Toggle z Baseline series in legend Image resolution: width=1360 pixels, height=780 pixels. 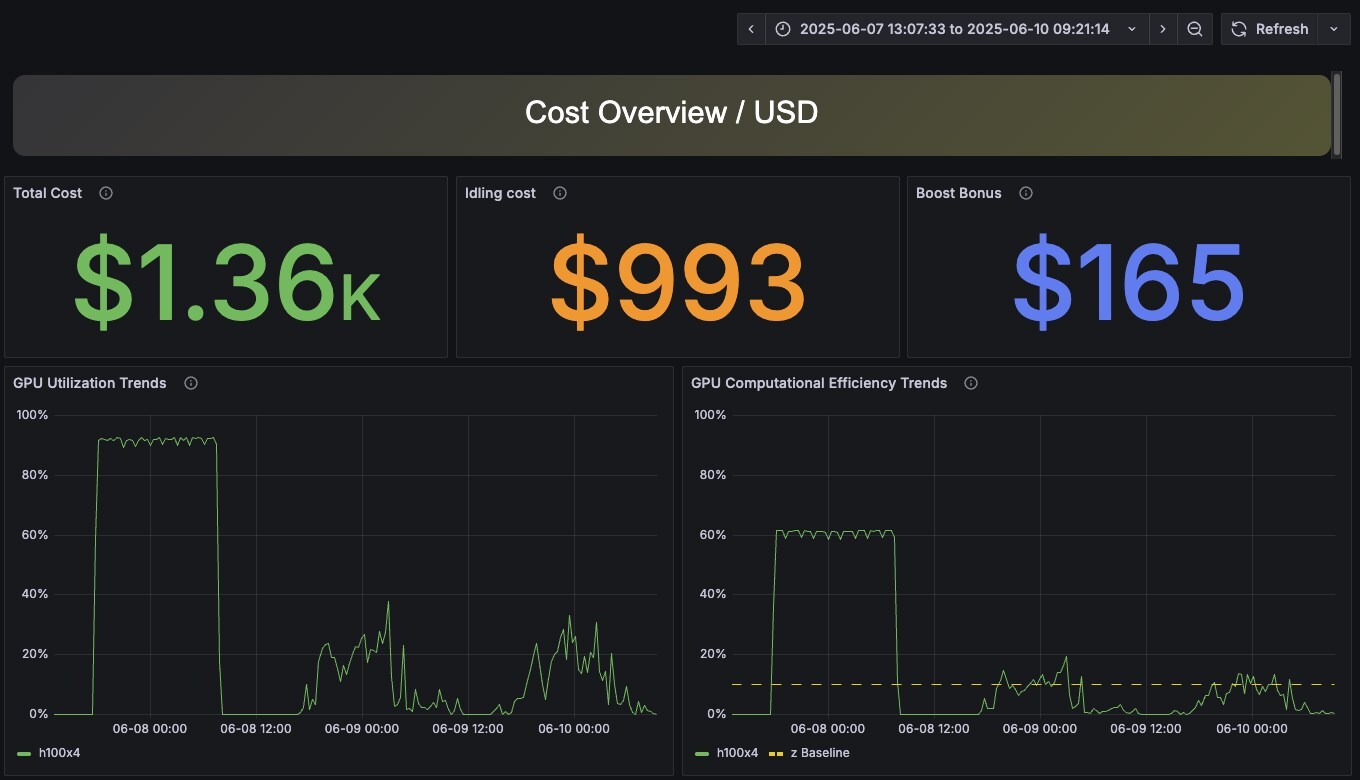tap(825, 753)
